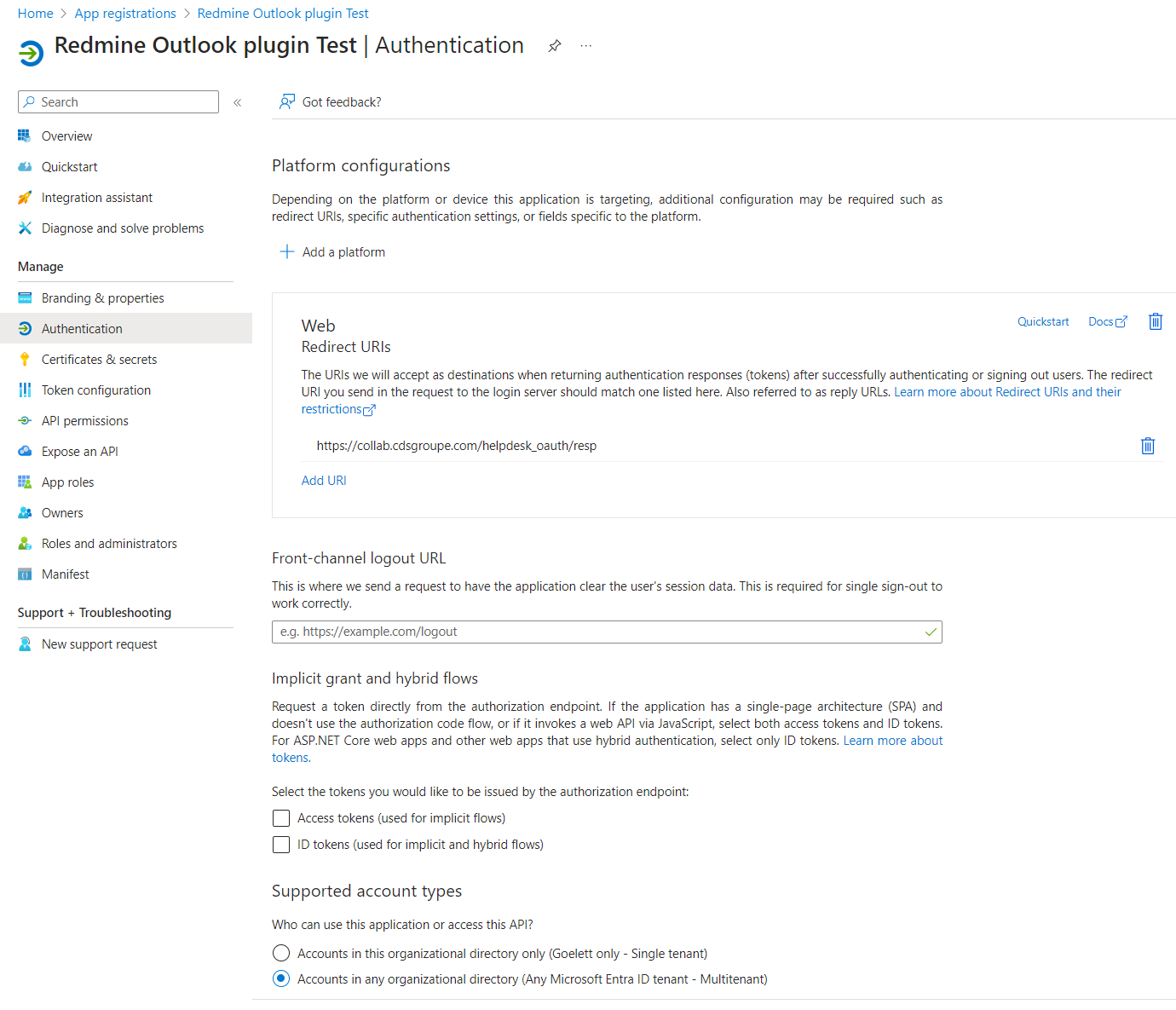Click the helpdesk_oauth redirect URI entry
Viewport: 1176px width, 1010px height.
coord(457,446)
